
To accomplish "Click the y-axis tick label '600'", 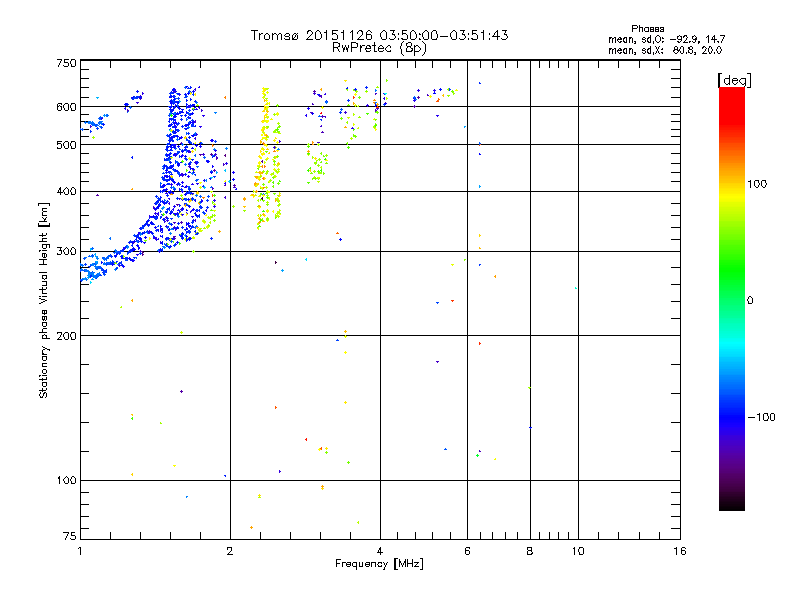I will [x=66, y=107].
